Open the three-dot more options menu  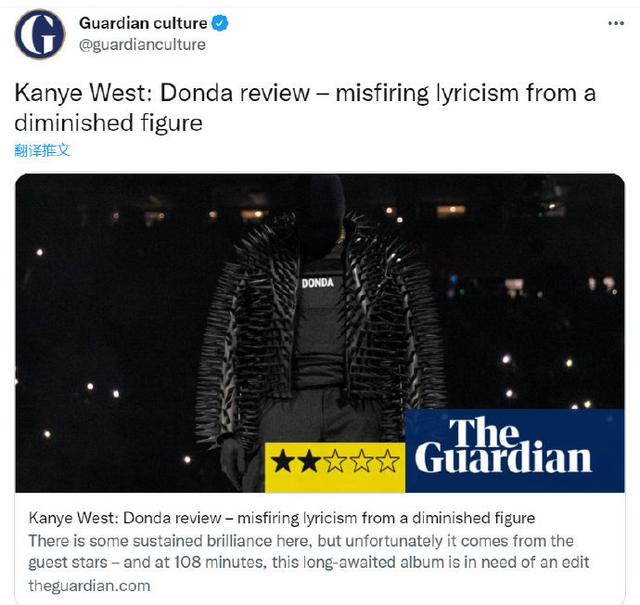(616, 23)
